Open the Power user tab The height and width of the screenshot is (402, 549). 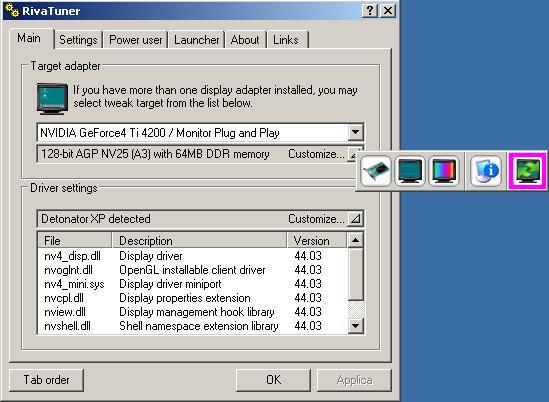point(135,40)
